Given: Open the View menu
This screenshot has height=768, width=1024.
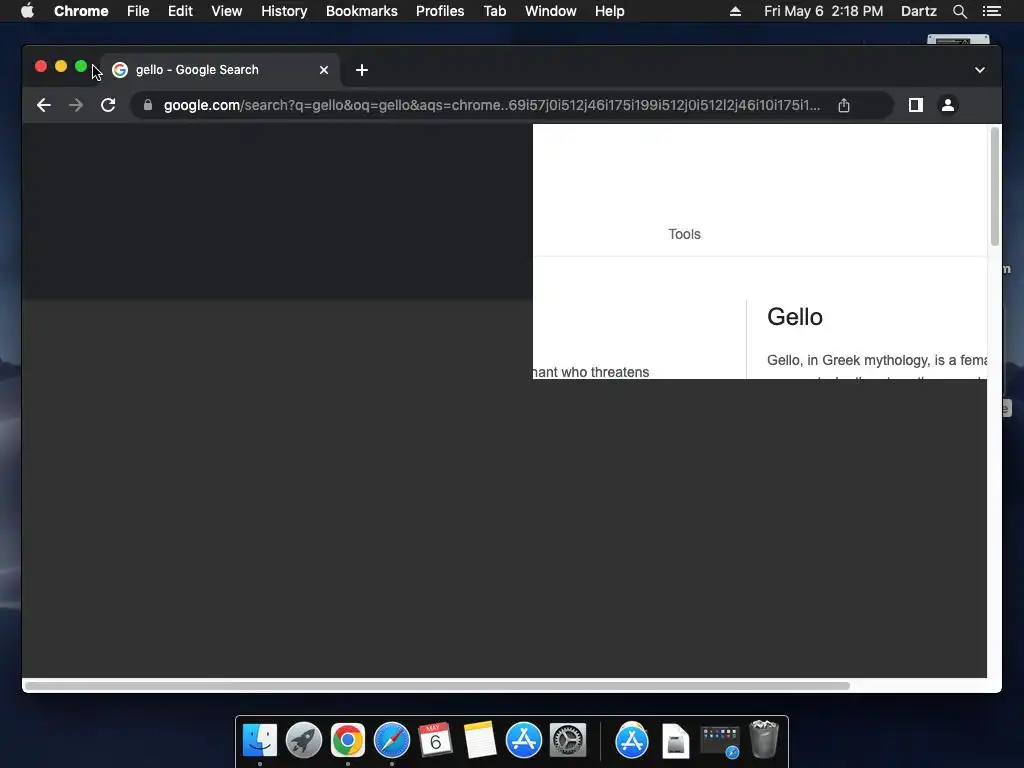Looking at the screenshot, I should (x=227, y=11).
